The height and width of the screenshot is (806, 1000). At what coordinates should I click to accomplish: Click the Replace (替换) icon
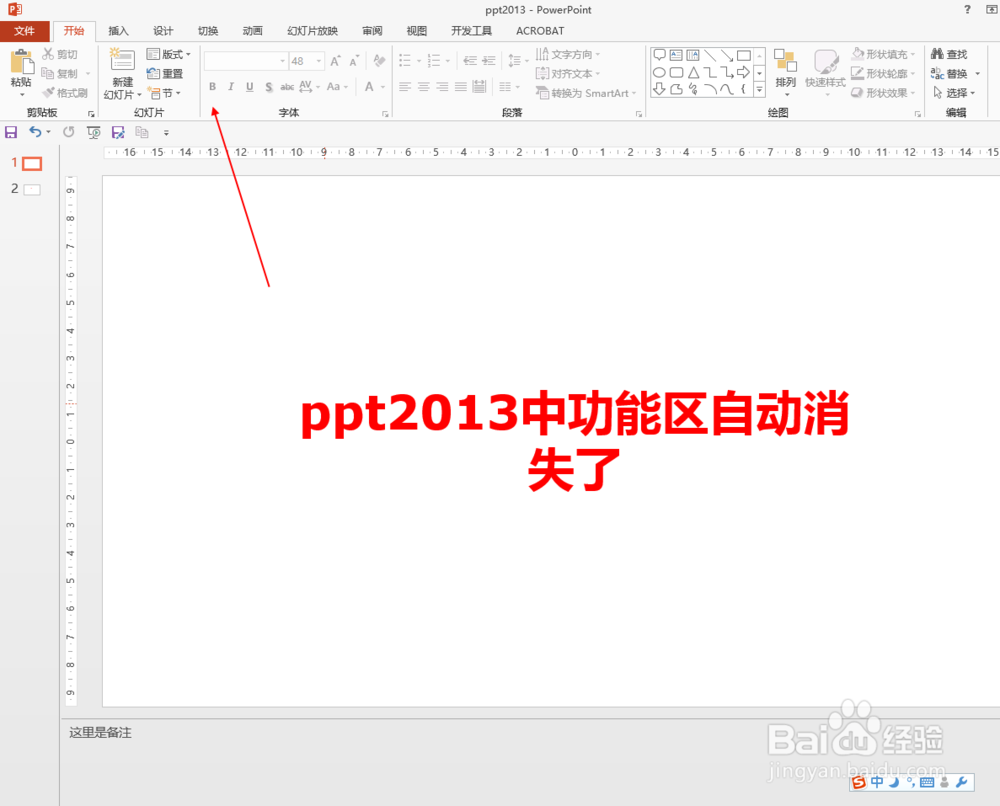click(x=937, y=73)
